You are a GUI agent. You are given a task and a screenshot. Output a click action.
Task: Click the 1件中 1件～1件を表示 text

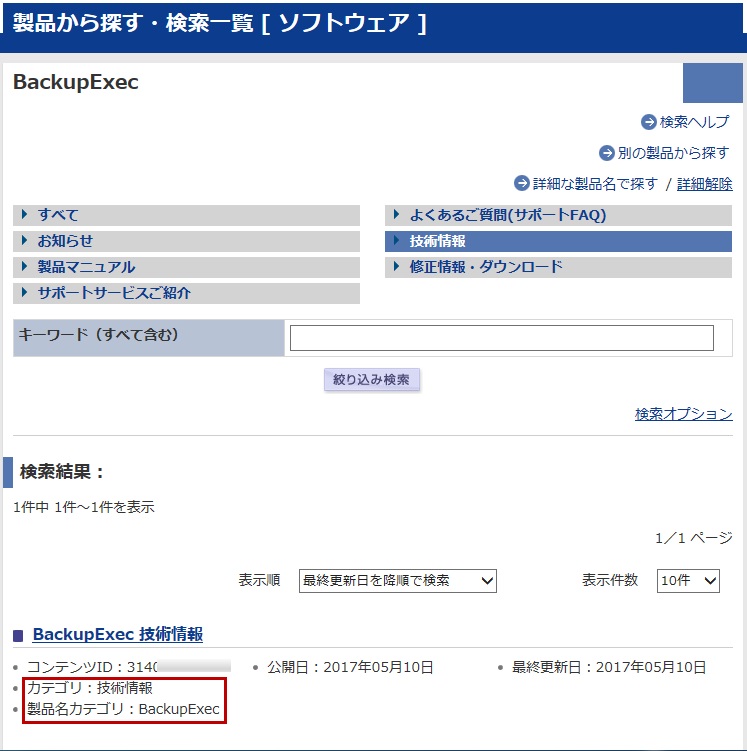coord(84,507)
